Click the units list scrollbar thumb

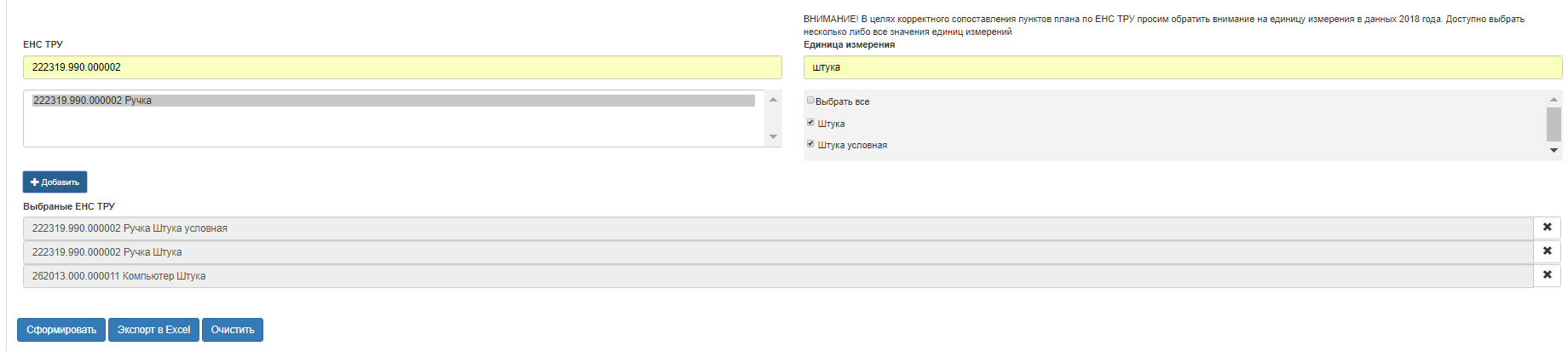[1554, 124]
